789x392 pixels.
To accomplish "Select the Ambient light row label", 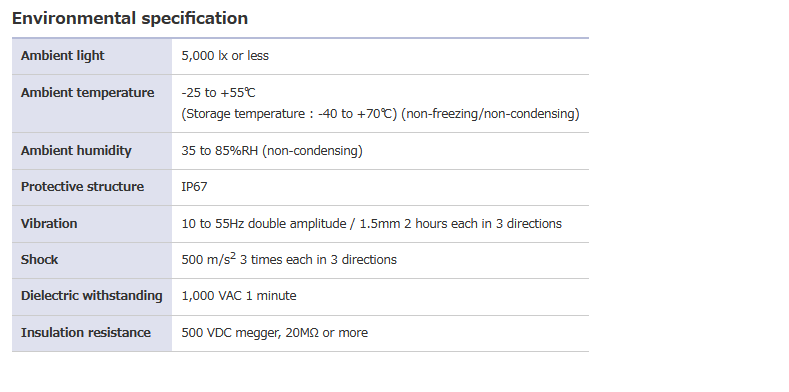I will click(x=62, y=56).
